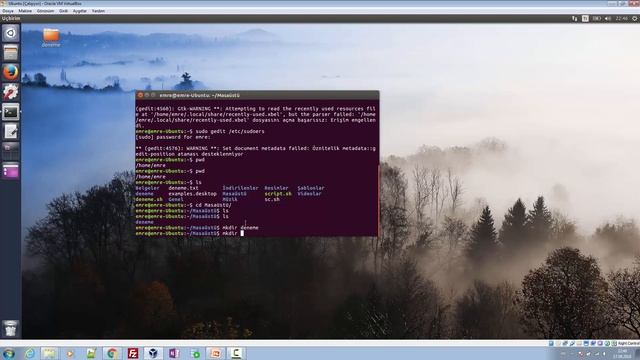The width and height of the screenshot is (640, 360).
Task: Click the Right Control indicator in VirtualBox status bar
Action: tap(629, 344)
